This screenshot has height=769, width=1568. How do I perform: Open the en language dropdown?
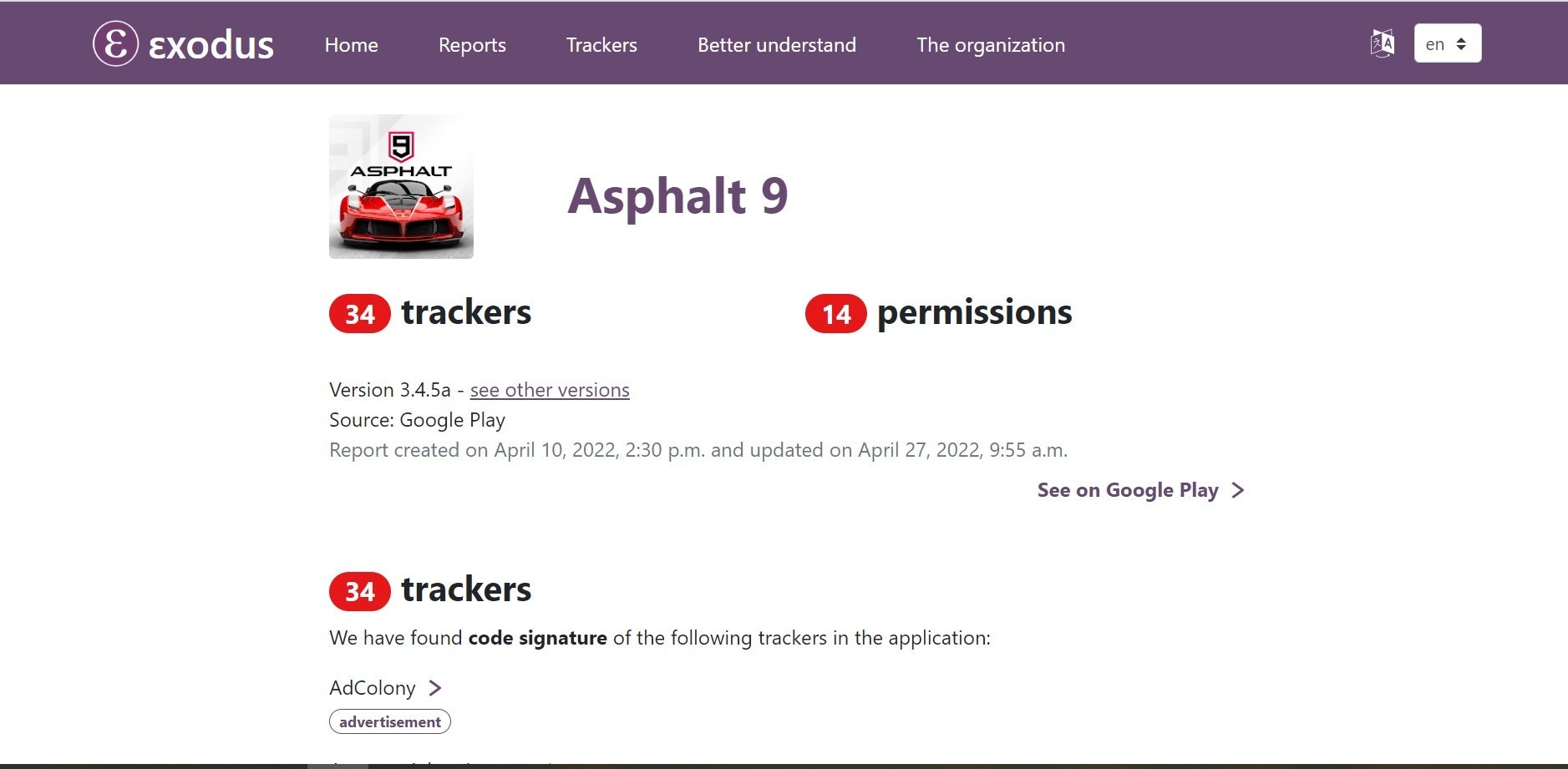pos(1447,43)
